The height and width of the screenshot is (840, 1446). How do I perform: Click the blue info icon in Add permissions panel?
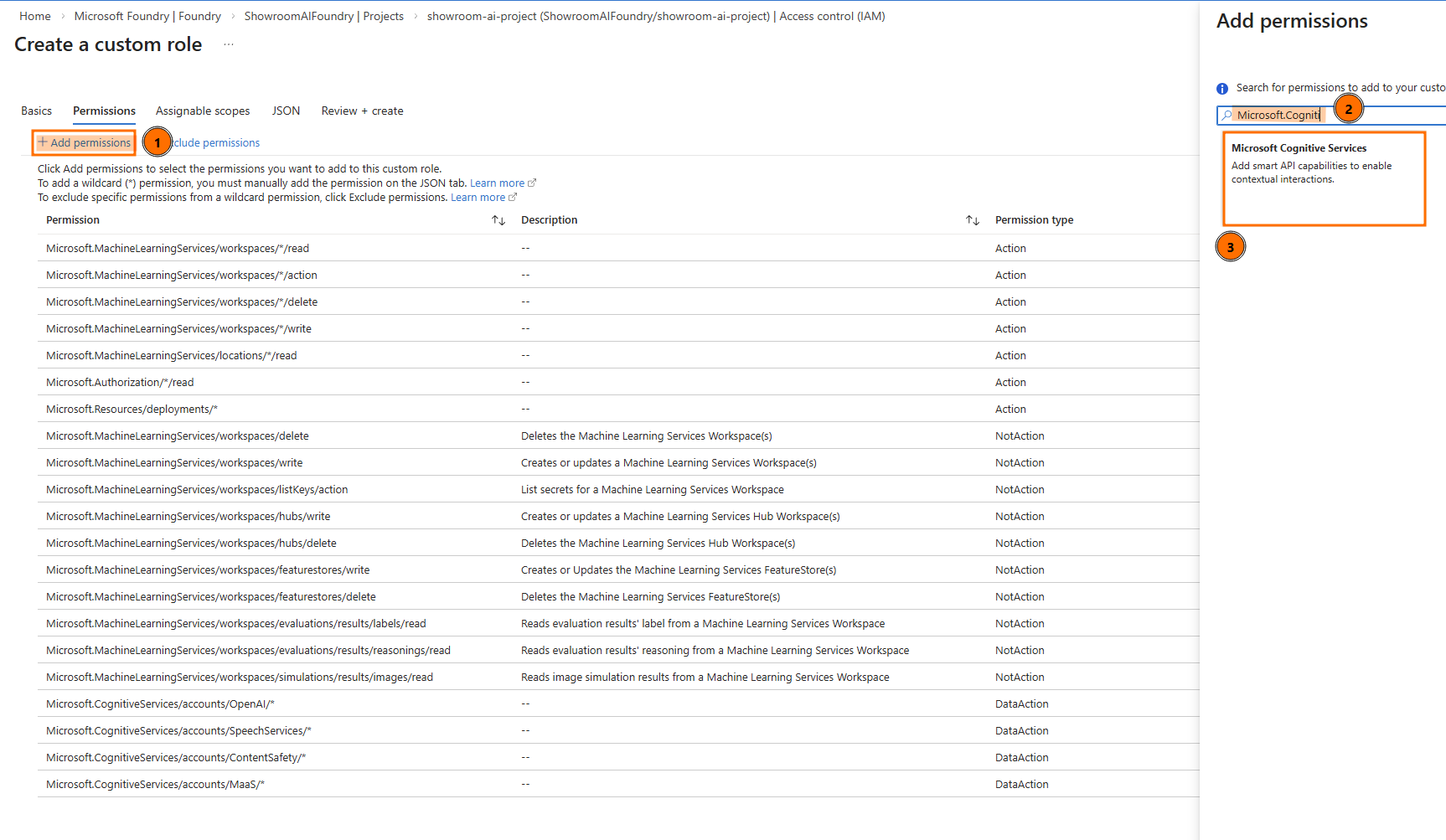tap(1222, 89)
